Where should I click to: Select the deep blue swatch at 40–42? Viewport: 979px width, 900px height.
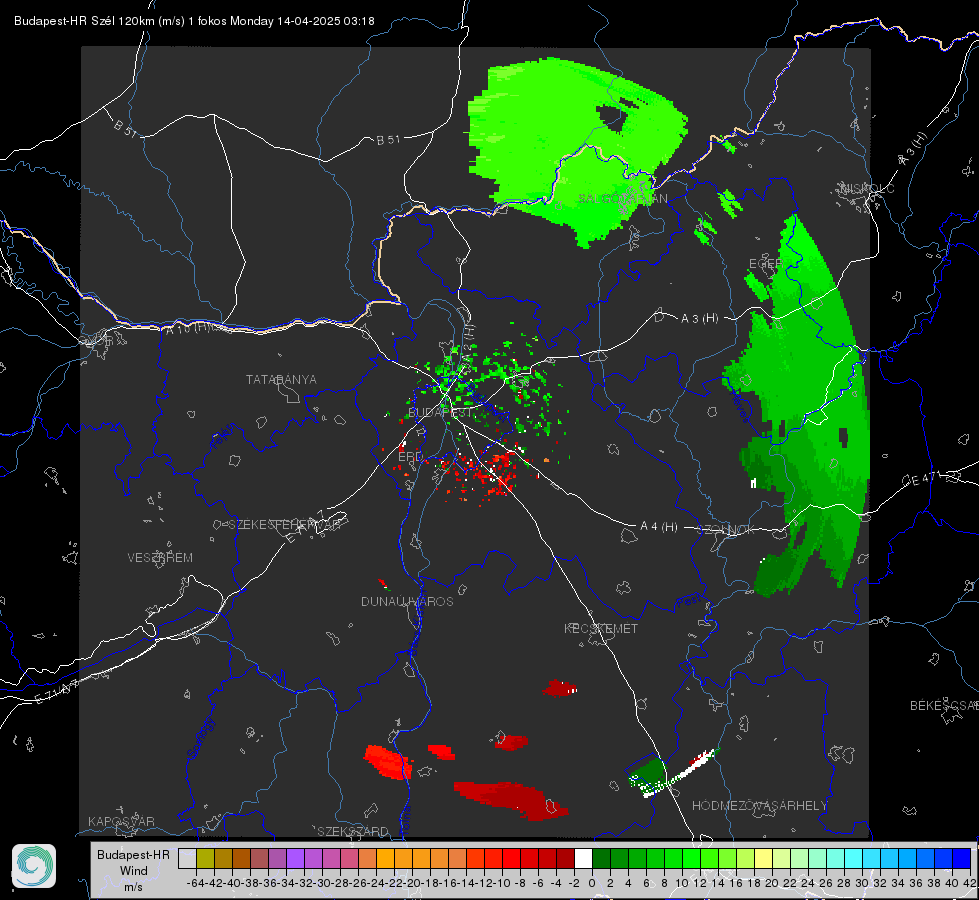coord(961,858)
